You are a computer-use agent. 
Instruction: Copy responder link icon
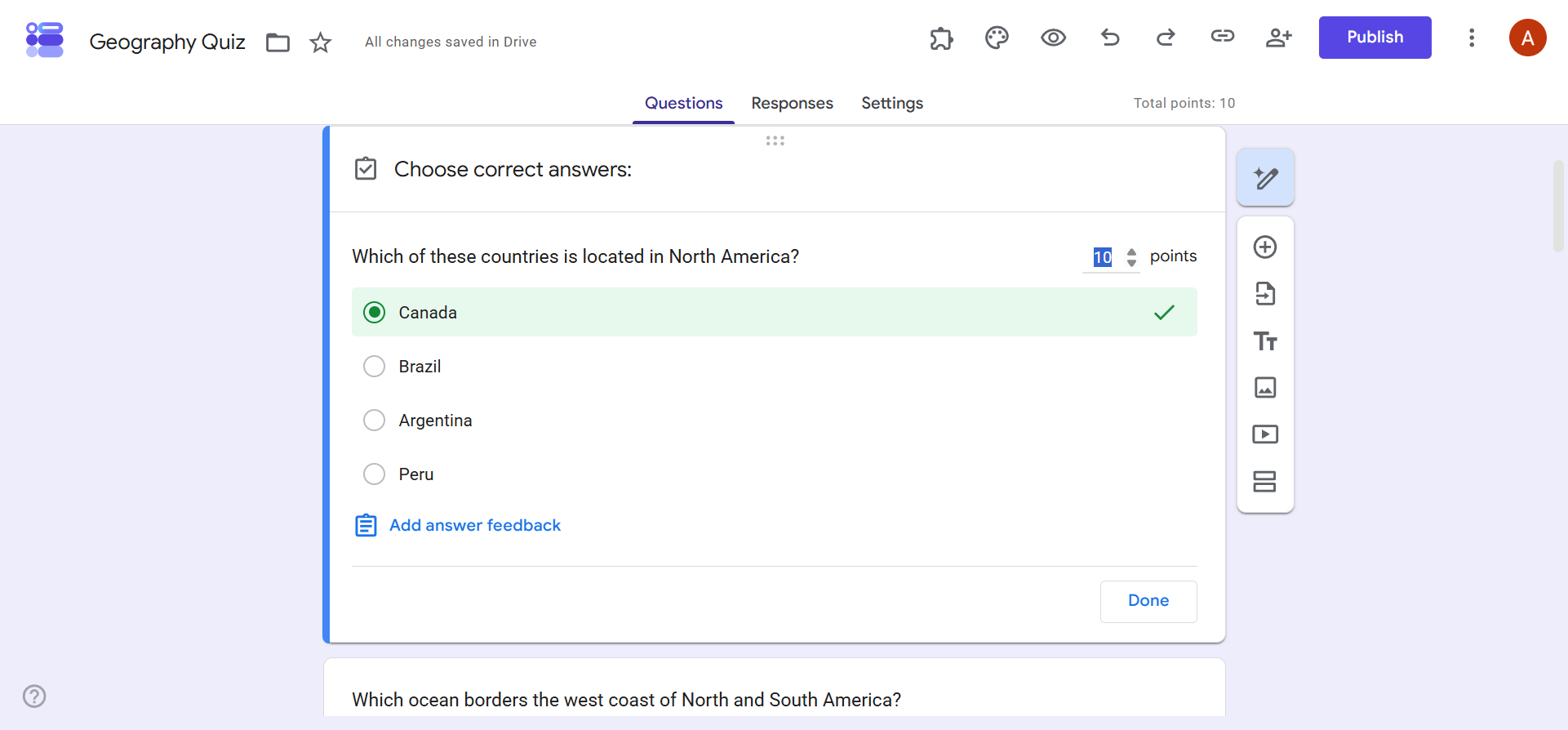tap(1222, 36)
